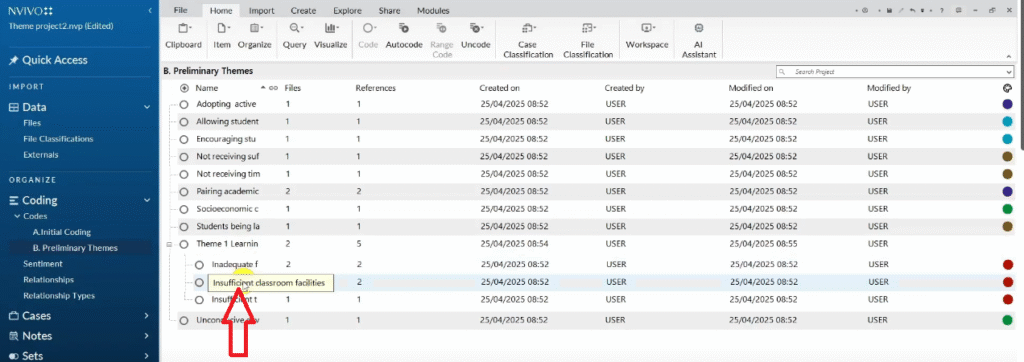Screen dimensions: 1024x362
Task: Open the Workspace ribbon menu
Action: coord(647,36)
